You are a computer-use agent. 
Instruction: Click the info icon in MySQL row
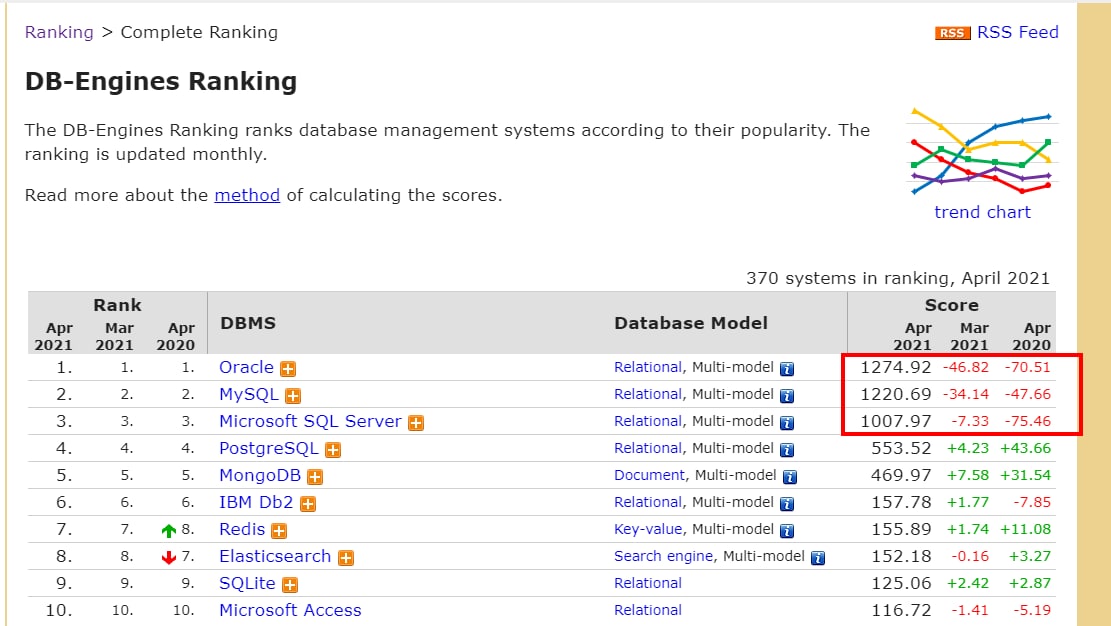point(786,396)
